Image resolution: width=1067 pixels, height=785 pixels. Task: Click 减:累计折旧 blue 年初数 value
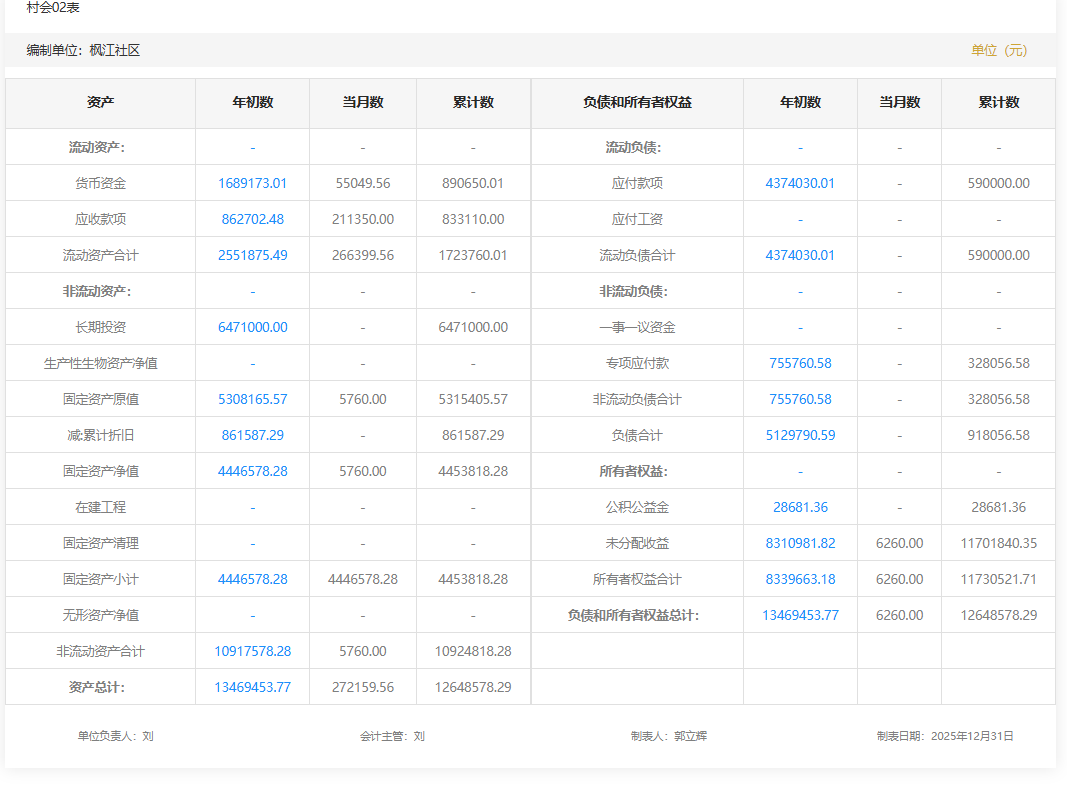[x=252, y=435]
